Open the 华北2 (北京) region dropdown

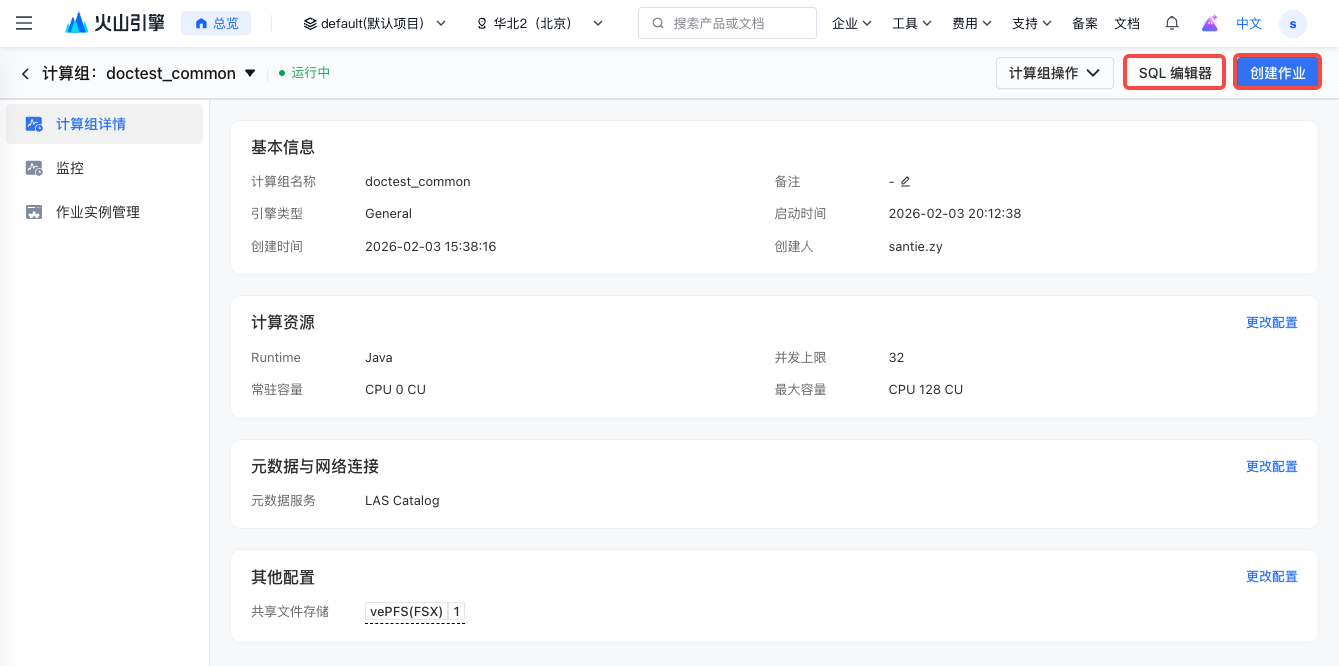click(x=540, y=23)
